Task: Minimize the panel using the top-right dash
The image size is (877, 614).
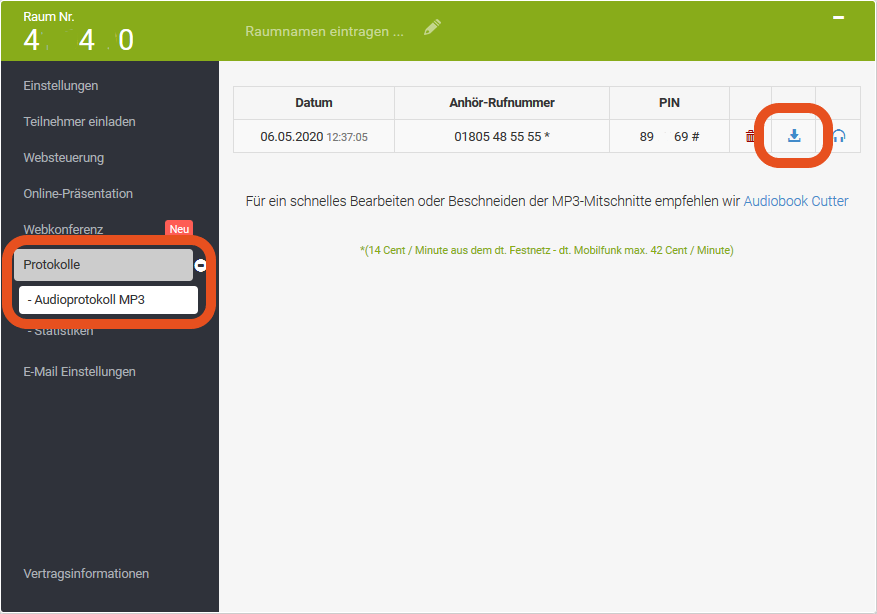Action: [838, 18]
